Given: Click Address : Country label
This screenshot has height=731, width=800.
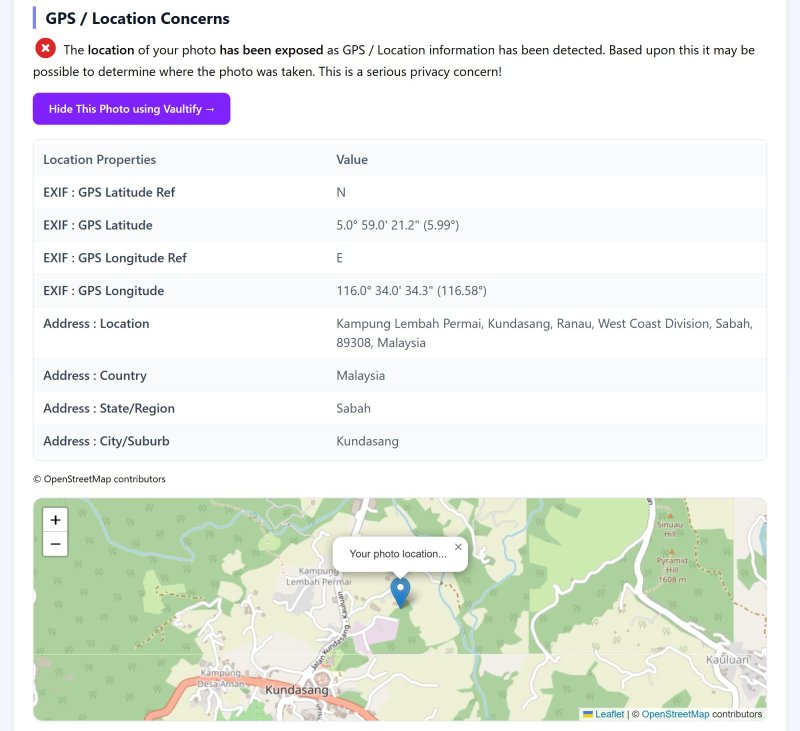Looking at the screenshot, I should [x=95, y=376].
